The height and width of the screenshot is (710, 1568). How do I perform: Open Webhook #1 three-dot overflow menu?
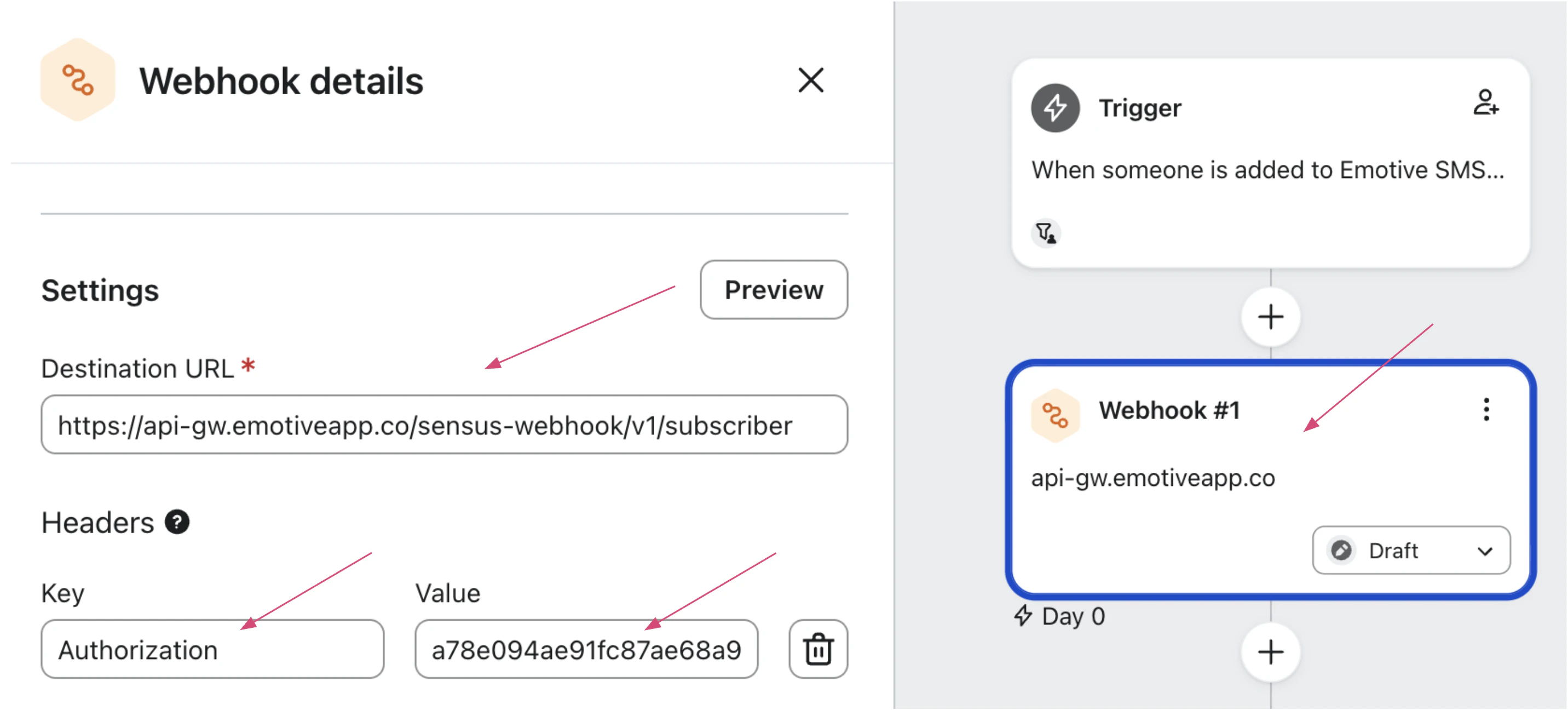[x=1486, y=410]
